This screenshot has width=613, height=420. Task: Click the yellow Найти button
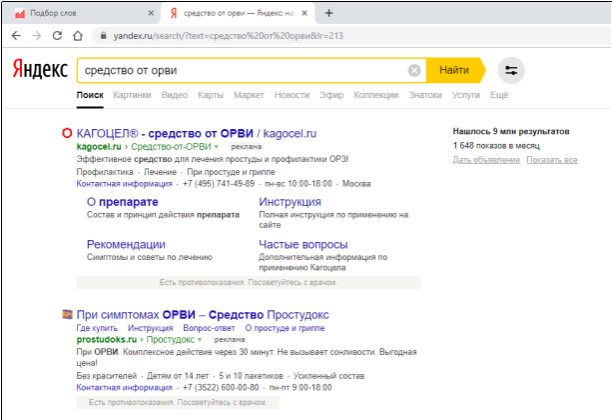(x=454, y=70)
